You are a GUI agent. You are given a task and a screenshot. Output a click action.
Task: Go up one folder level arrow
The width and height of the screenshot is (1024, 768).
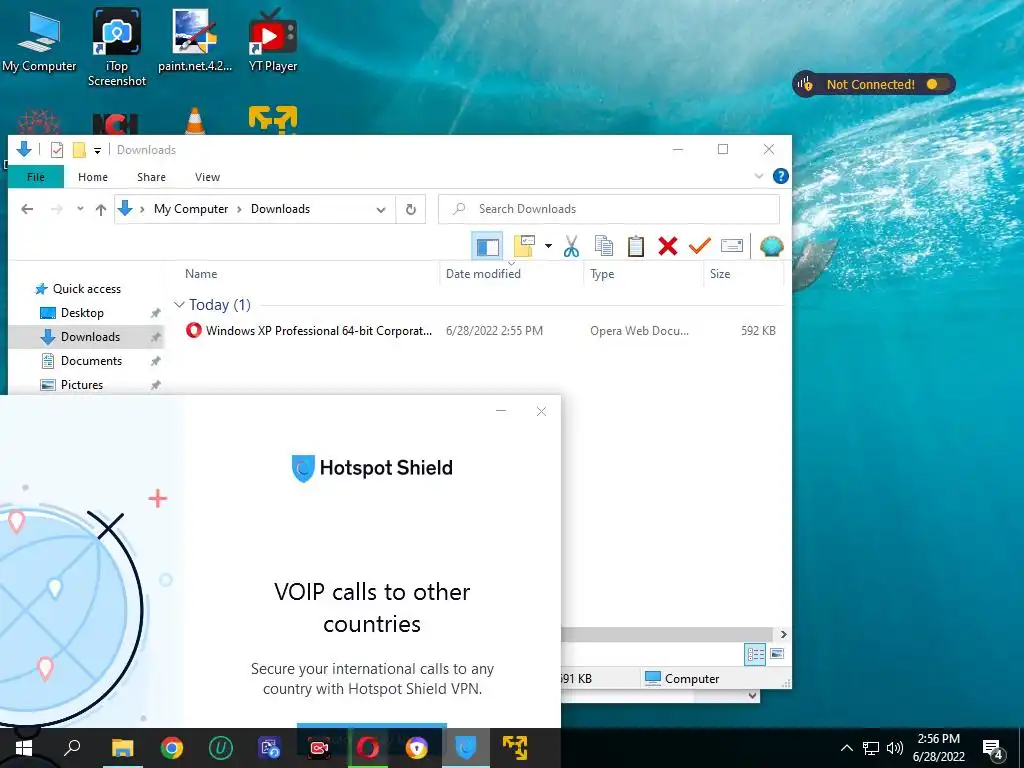tap(101, 209)
